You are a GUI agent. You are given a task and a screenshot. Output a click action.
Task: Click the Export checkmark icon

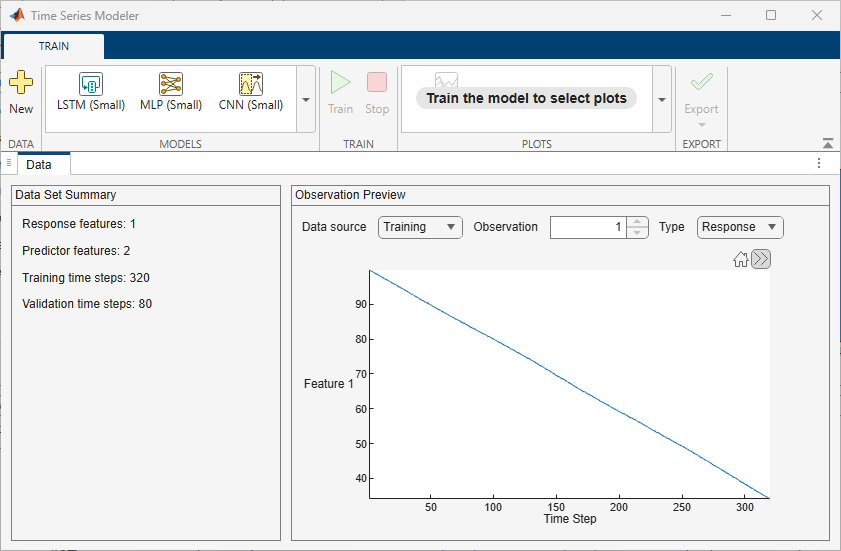701,84
